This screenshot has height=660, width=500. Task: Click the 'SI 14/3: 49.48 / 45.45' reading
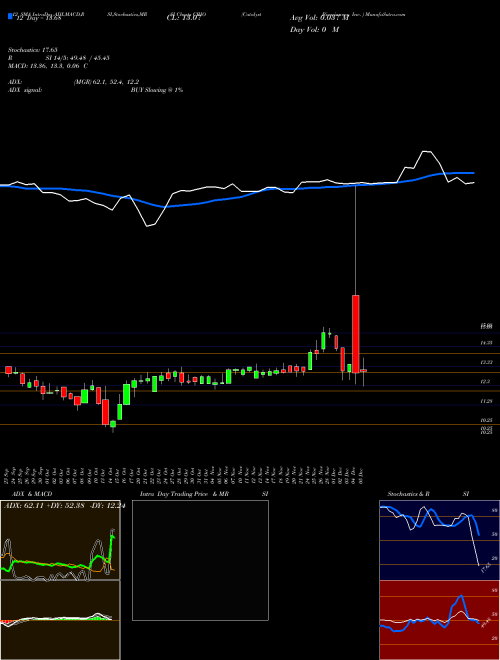pos(78,58)
